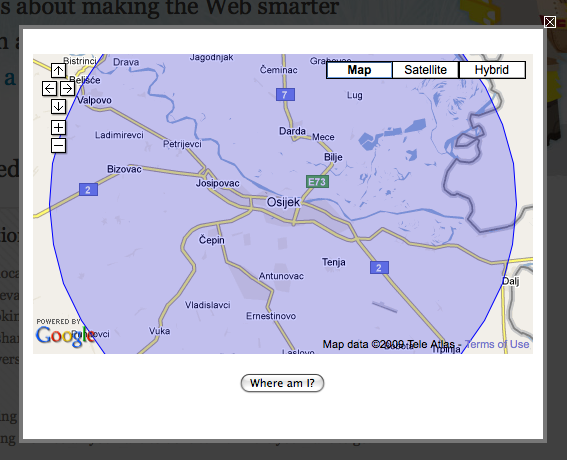
Task: Click the Powered by Google logo
Action: pyautogui.click(x=64, y=333)
